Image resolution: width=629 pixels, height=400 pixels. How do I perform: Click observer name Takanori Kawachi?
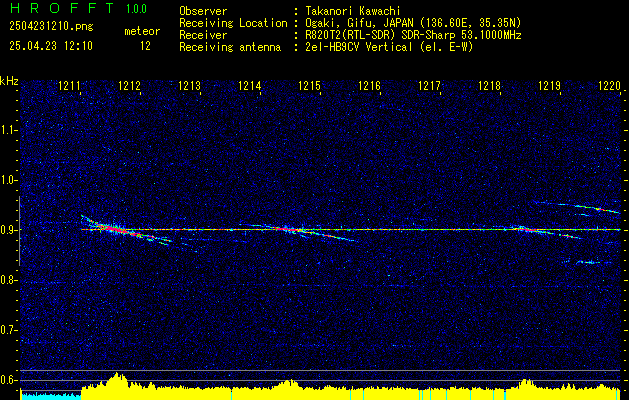coord(353,11)
